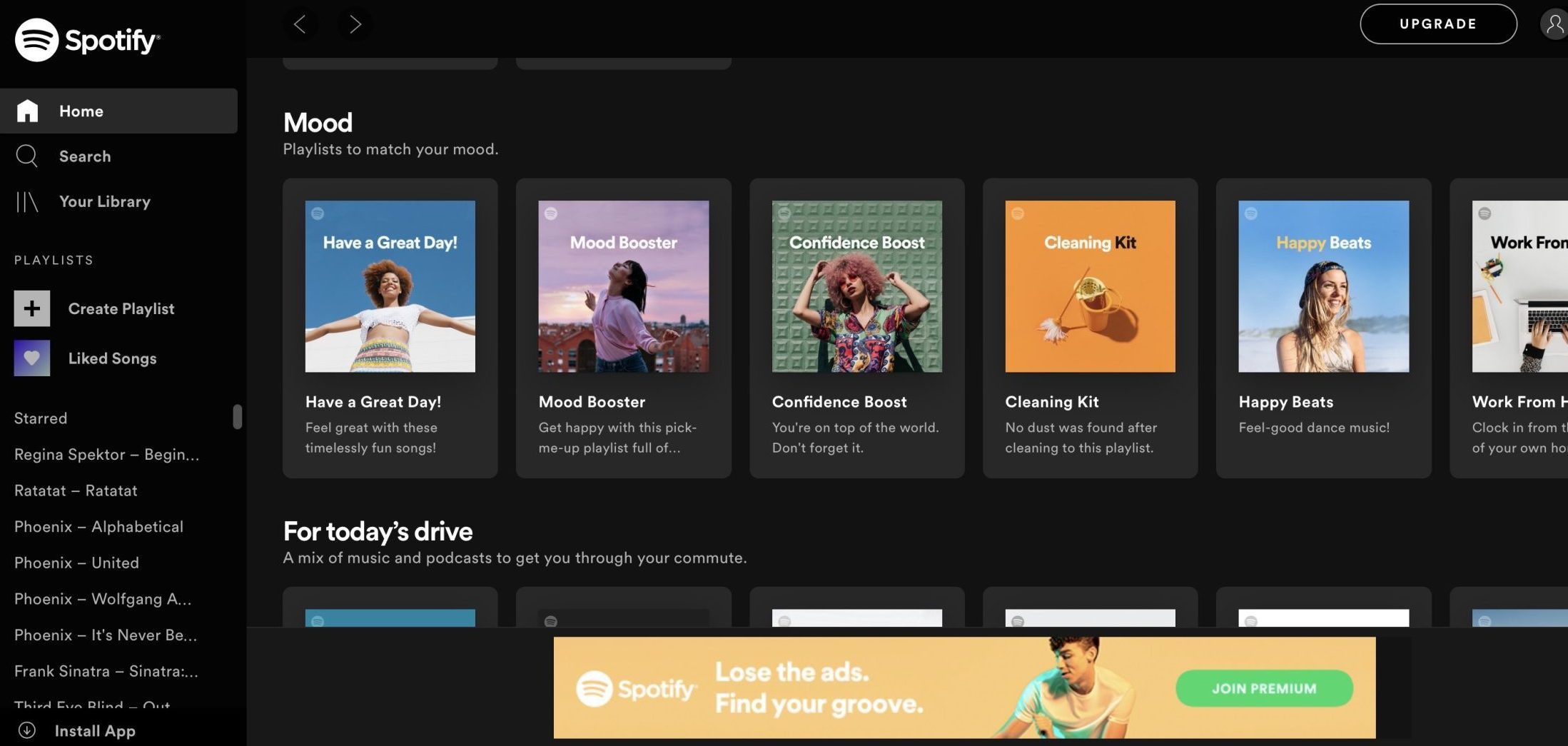This screenshot has width=1568, height=746.
Task: Open Phoenix – Alphabetical playlist
Action: pos(98,527)
